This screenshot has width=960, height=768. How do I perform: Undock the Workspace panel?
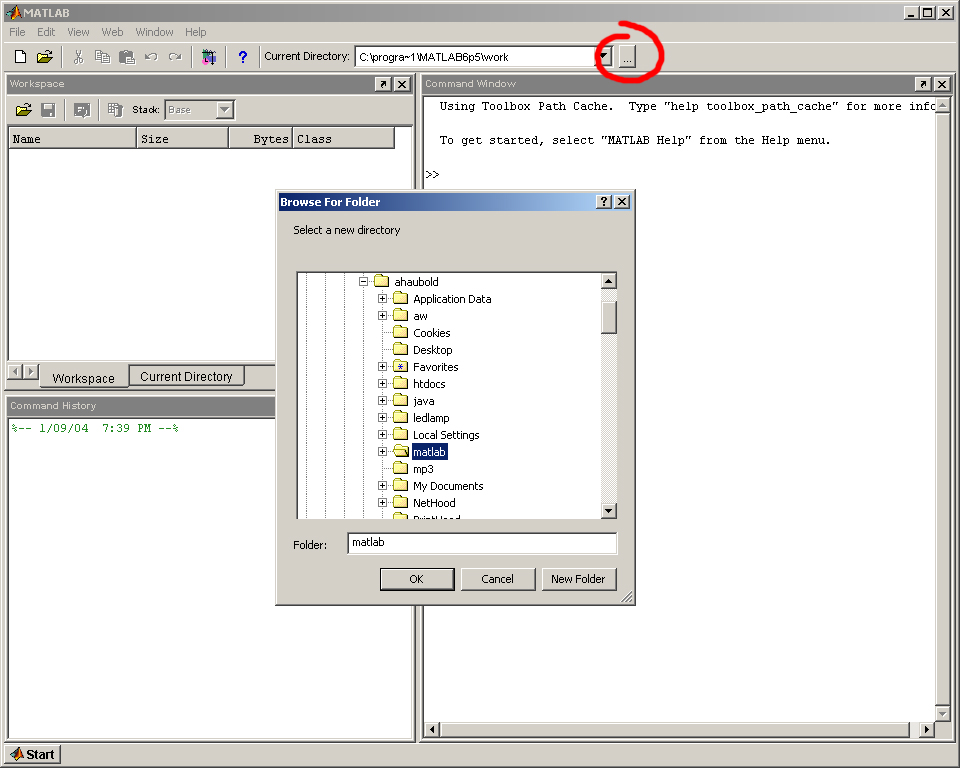(x=383, y=84)
